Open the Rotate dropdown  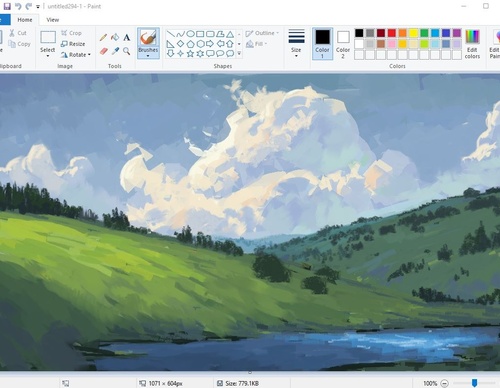coord(76,55)
